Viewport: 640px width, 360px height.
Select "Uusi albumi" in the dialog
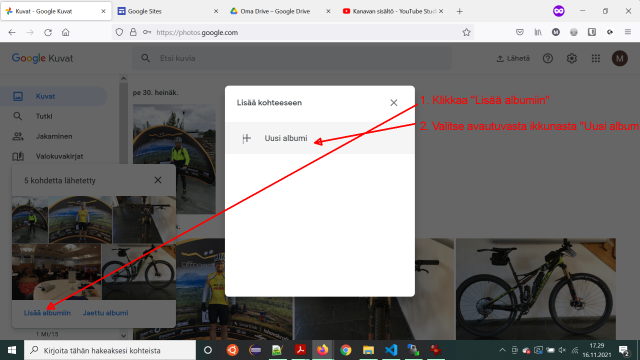[320, 138]
